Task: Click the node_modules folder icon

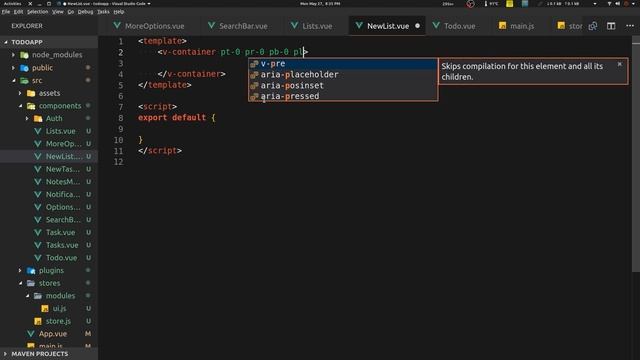Action: [24, 55]
